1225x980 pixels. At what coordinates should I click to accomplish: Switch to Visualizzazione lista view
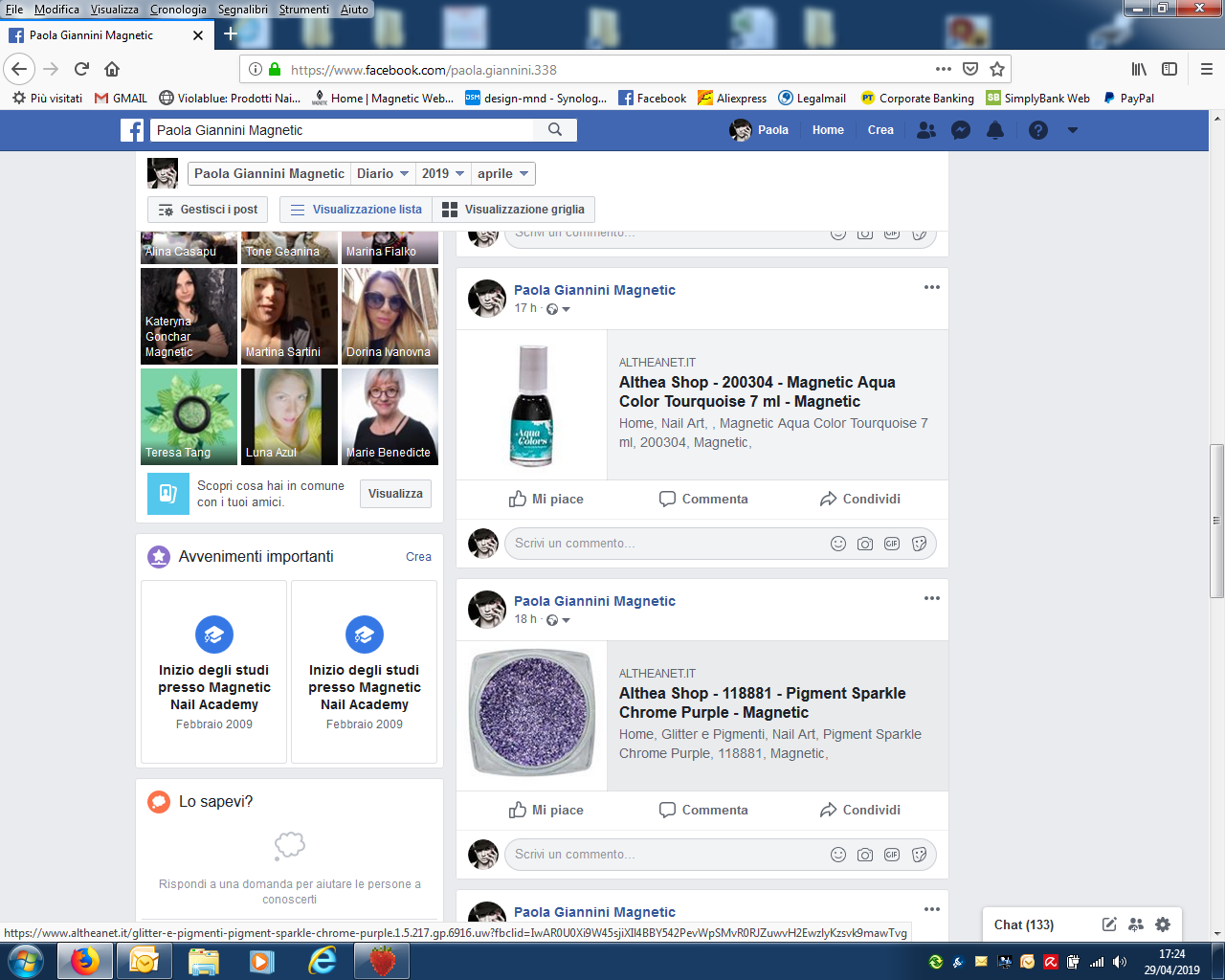tap(356, 210)
